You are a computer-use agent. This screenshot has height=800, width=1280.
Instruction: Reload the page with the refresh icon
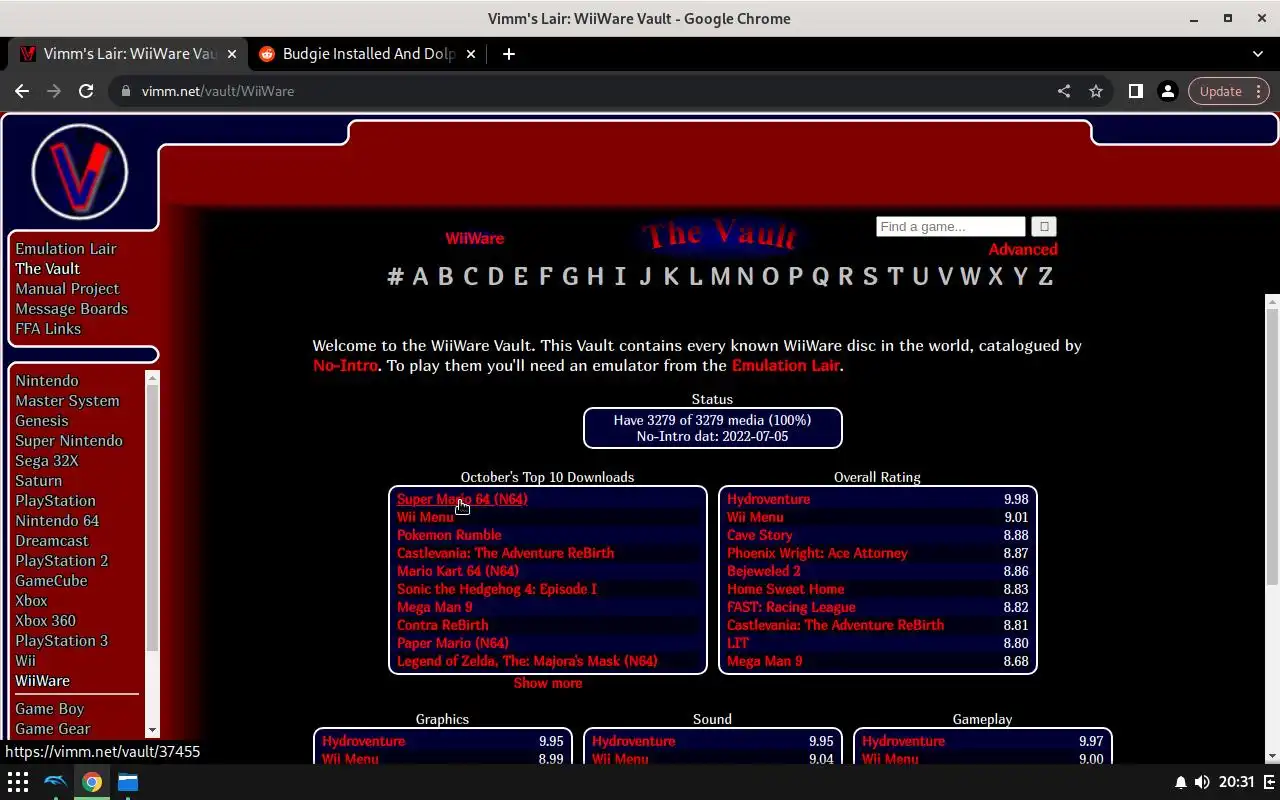(86, 91)
